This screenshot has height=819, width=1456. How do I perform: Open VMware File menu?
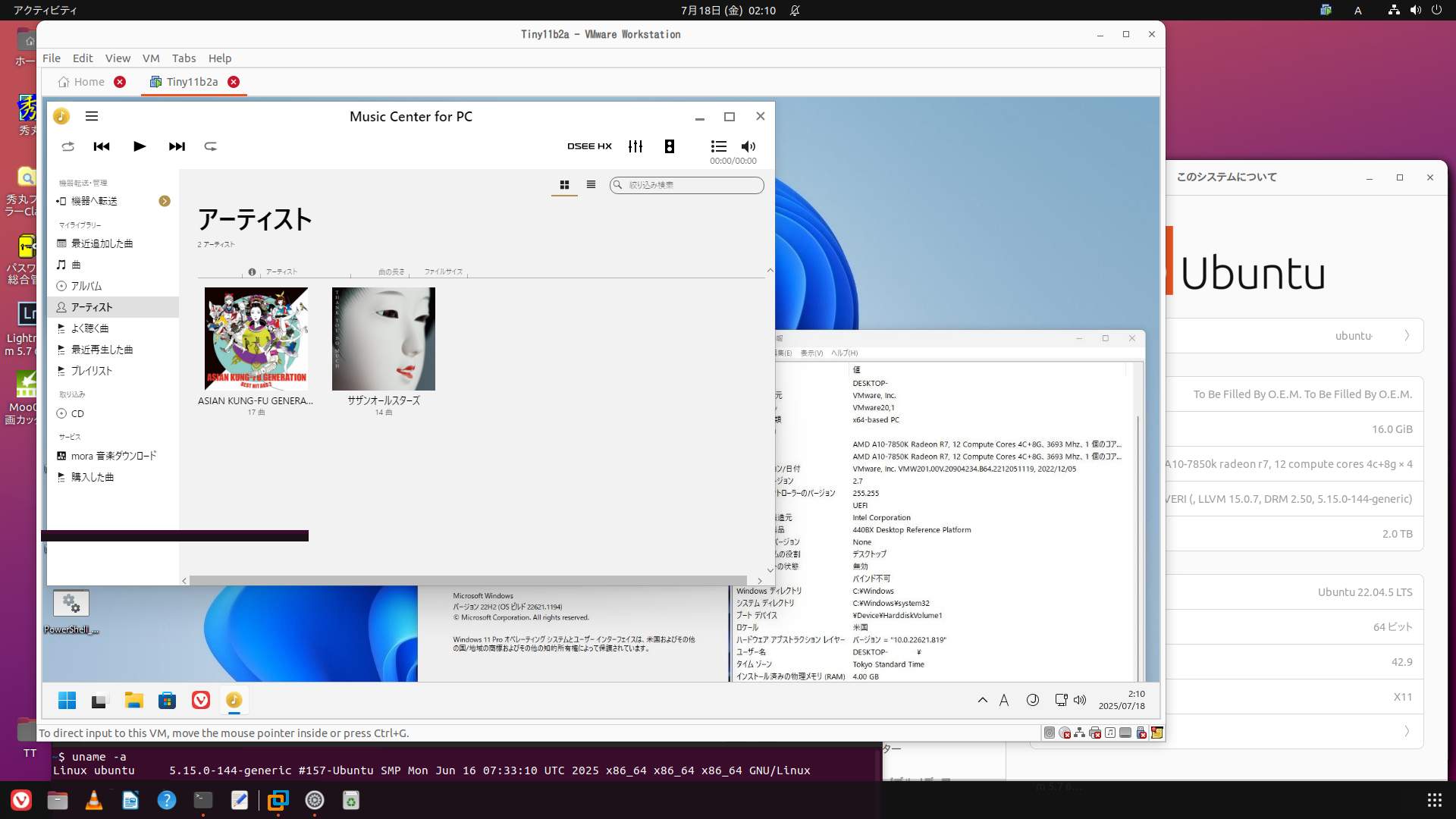click(x=52, y=58)
